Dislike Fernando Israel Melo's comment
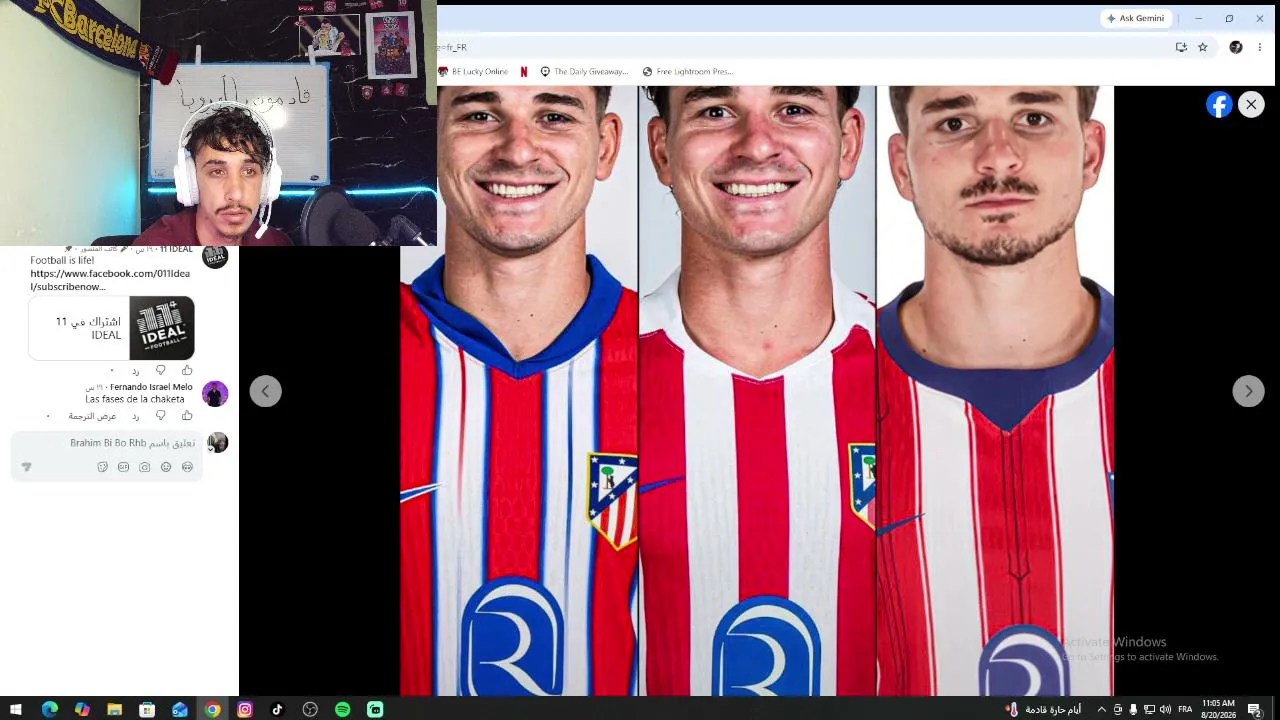The height and width of the screenshot is (720, 1280). point(160,415)
